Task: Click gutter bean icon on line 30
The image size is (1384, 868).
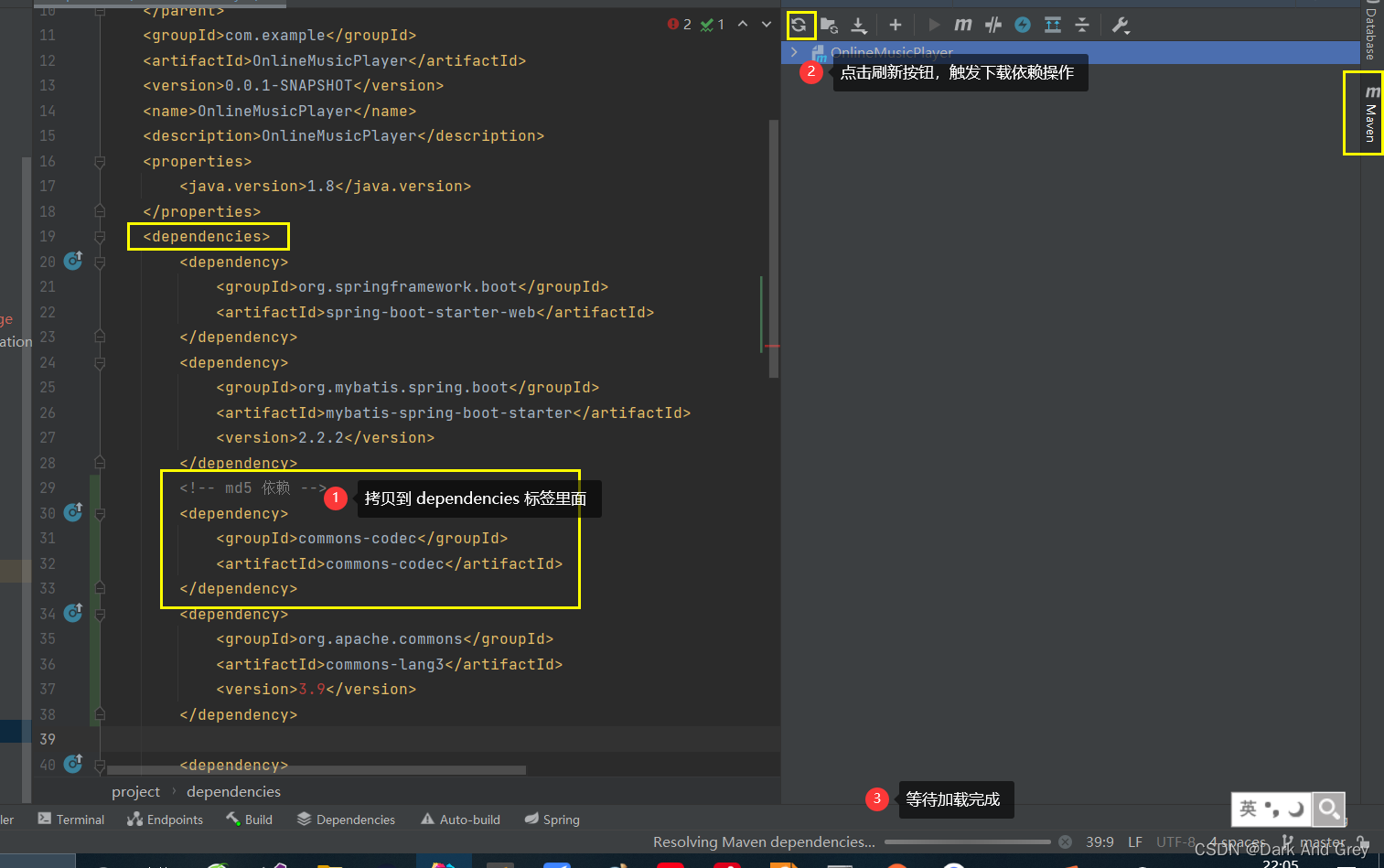Action: pos(73,512)
